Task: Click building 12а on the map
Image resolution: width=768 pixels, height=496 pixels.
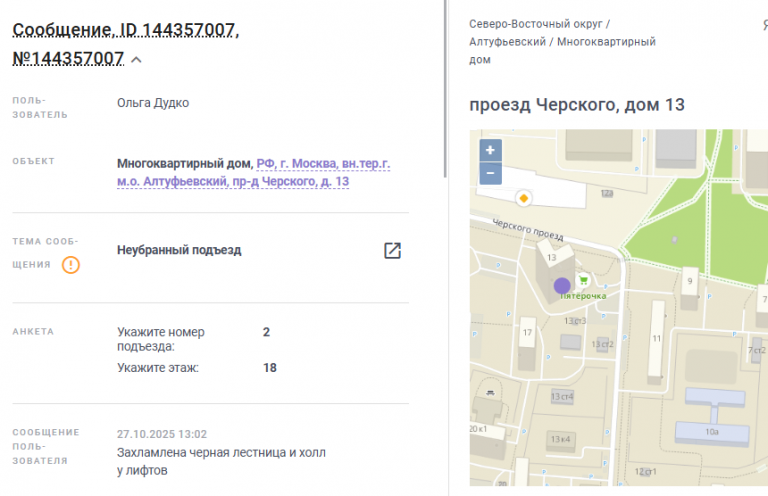Action: (607, 193)
